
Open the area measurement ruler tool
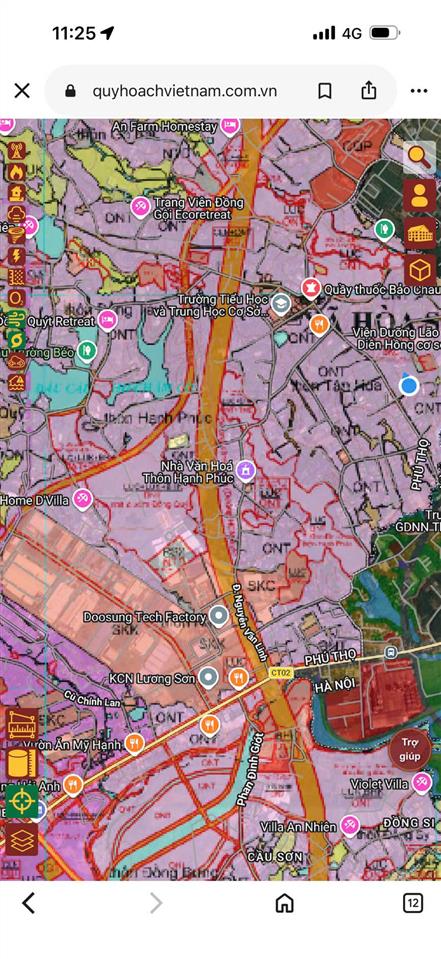(x=22, y=725)
